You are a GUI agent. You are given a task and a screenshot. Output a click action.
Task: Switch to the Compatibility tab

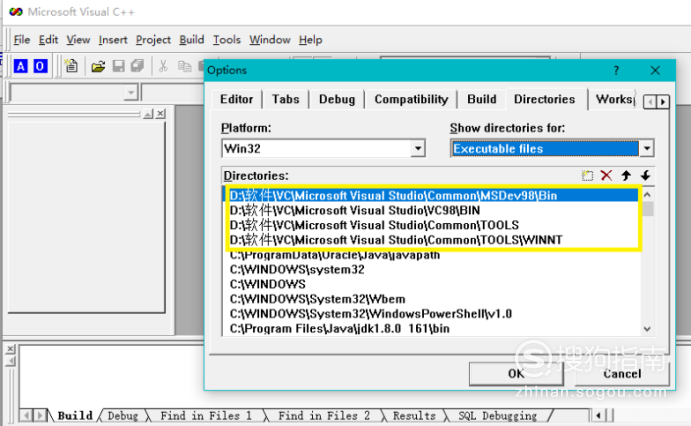click(411, 99)
